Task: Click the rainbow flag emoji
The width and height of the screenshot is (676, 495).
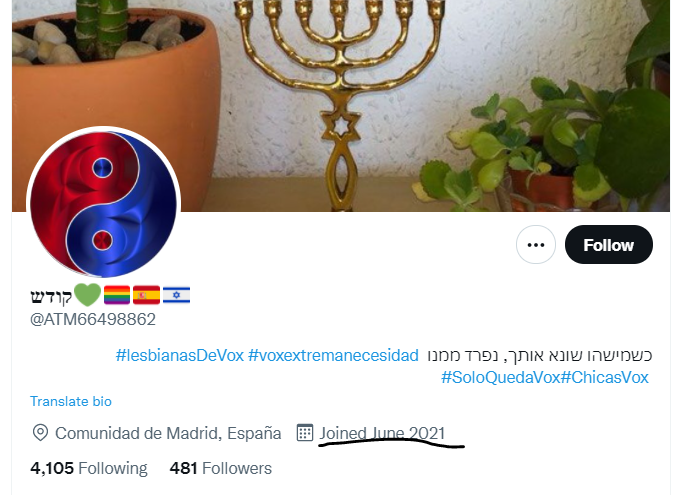Action: point(117,295)
